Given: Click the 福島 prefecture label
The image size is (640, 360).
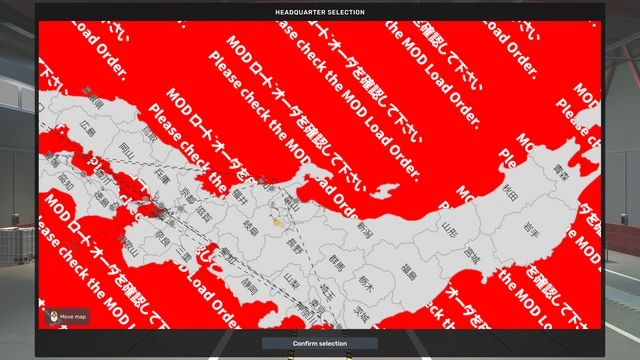Looking at the screenshot, I should pyautogui.click(x=408, y=272).
